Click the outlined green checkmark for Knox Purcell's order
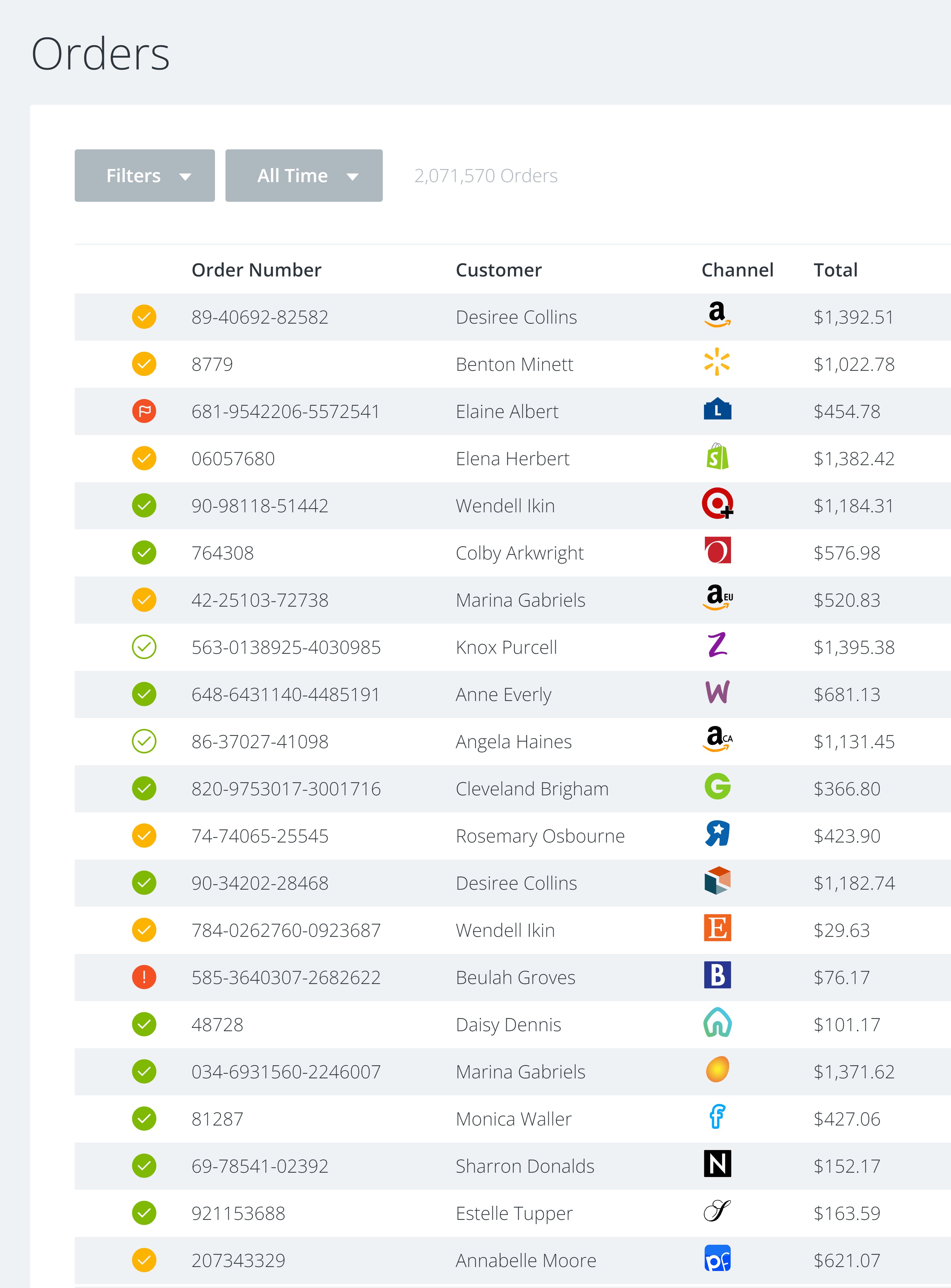951x1288 pixels. [x=144, y=647]
